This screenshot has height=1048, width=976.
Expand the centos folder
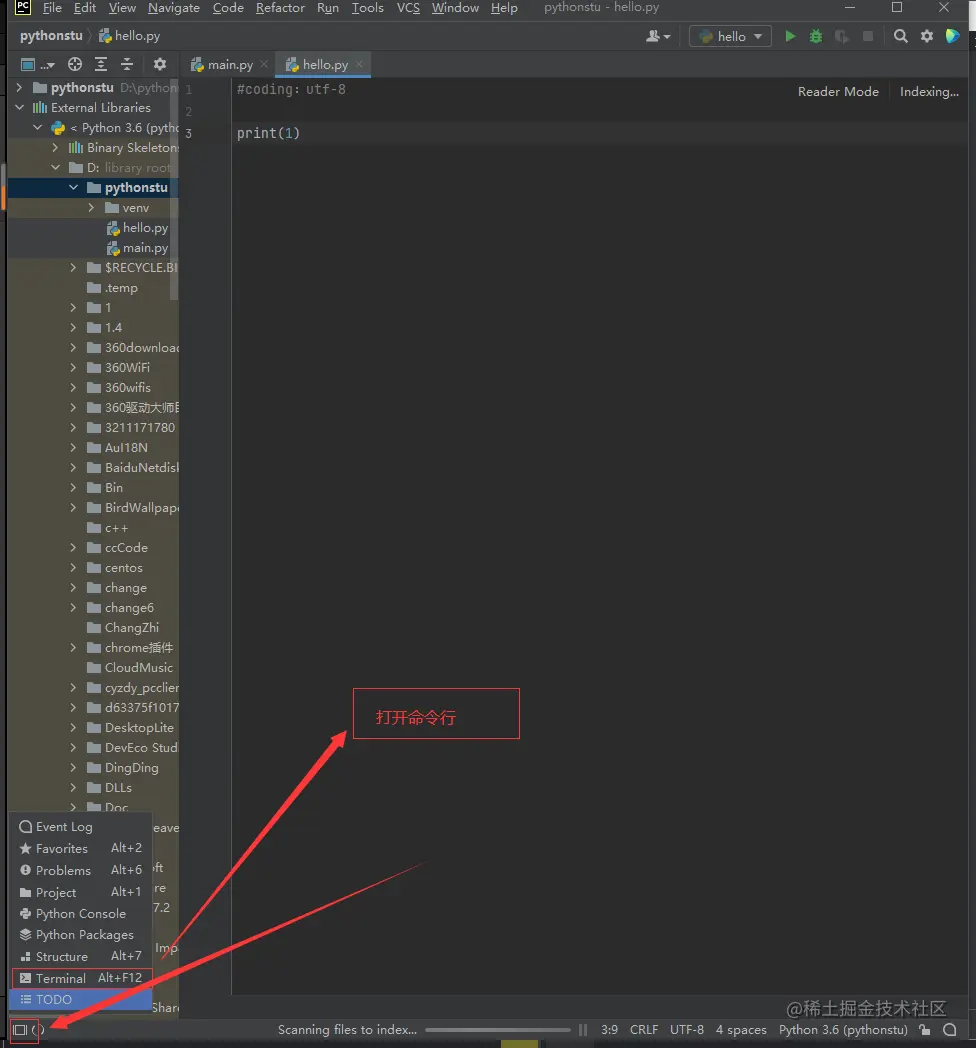pyautogui.click(x=74, y=568)
